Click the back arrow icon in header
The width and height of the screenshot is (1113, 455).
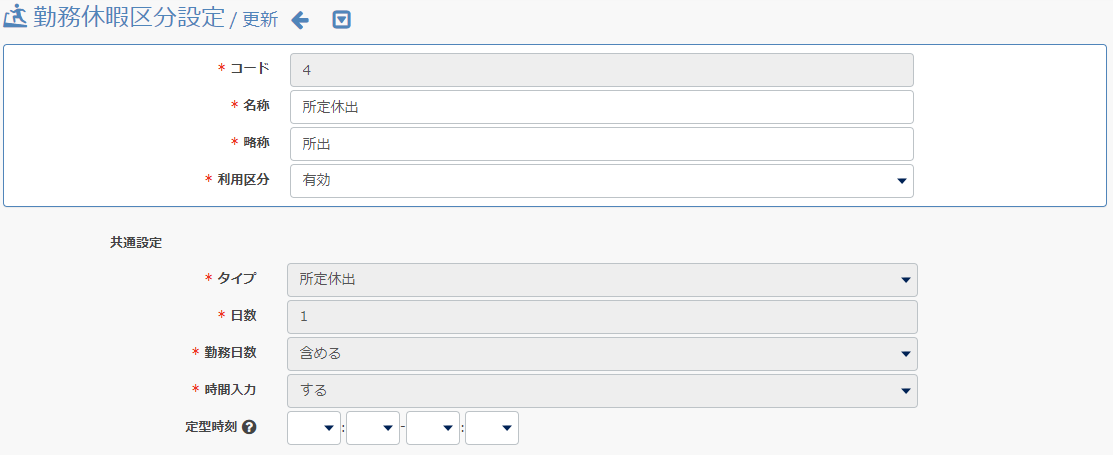300,21
